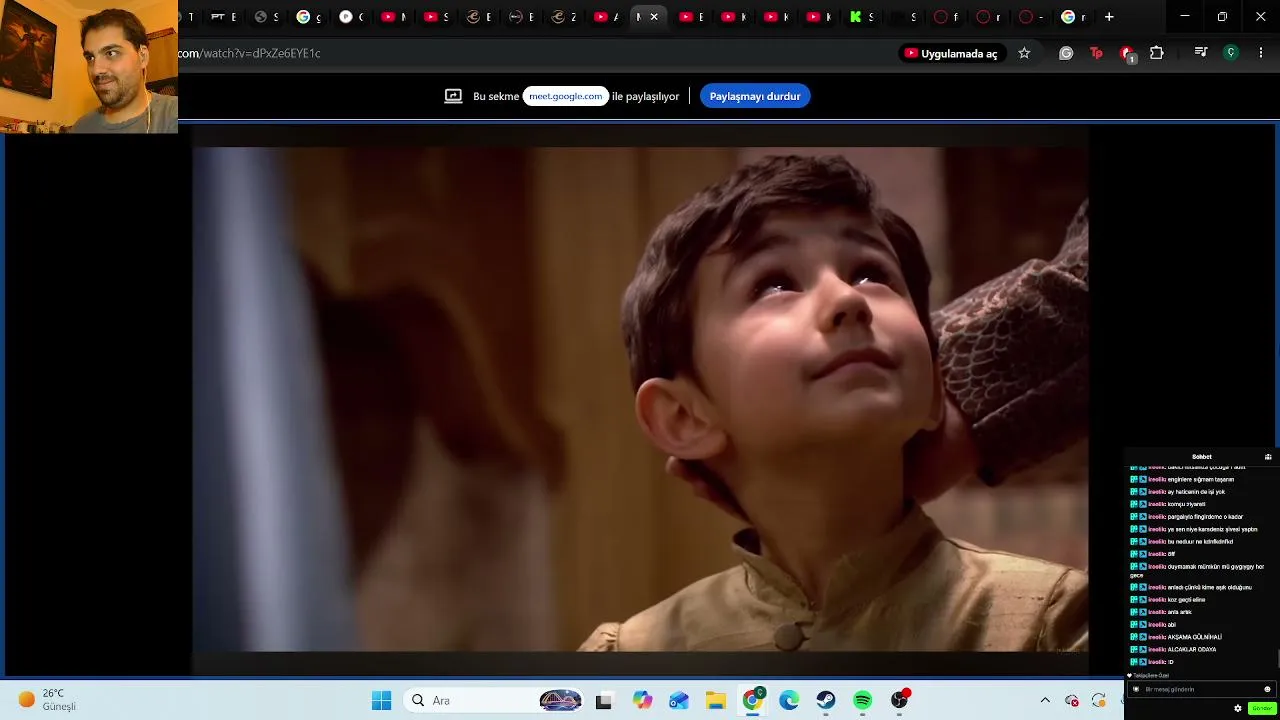
Task: Click the Grammarly extension icon
Action: pyautogui.click(x=1066, y=53)
